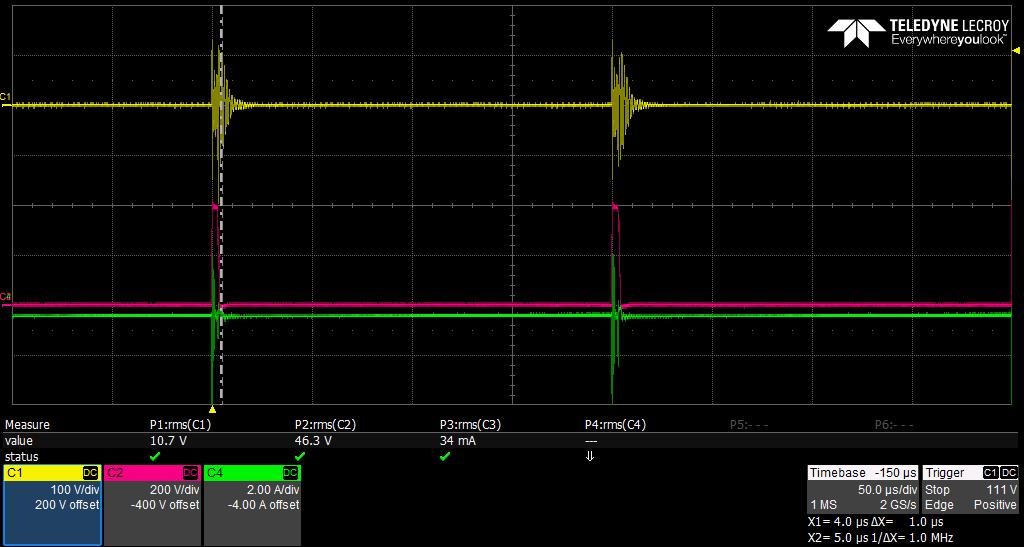
Task: Click the status row label
Action: pos(21,456)
